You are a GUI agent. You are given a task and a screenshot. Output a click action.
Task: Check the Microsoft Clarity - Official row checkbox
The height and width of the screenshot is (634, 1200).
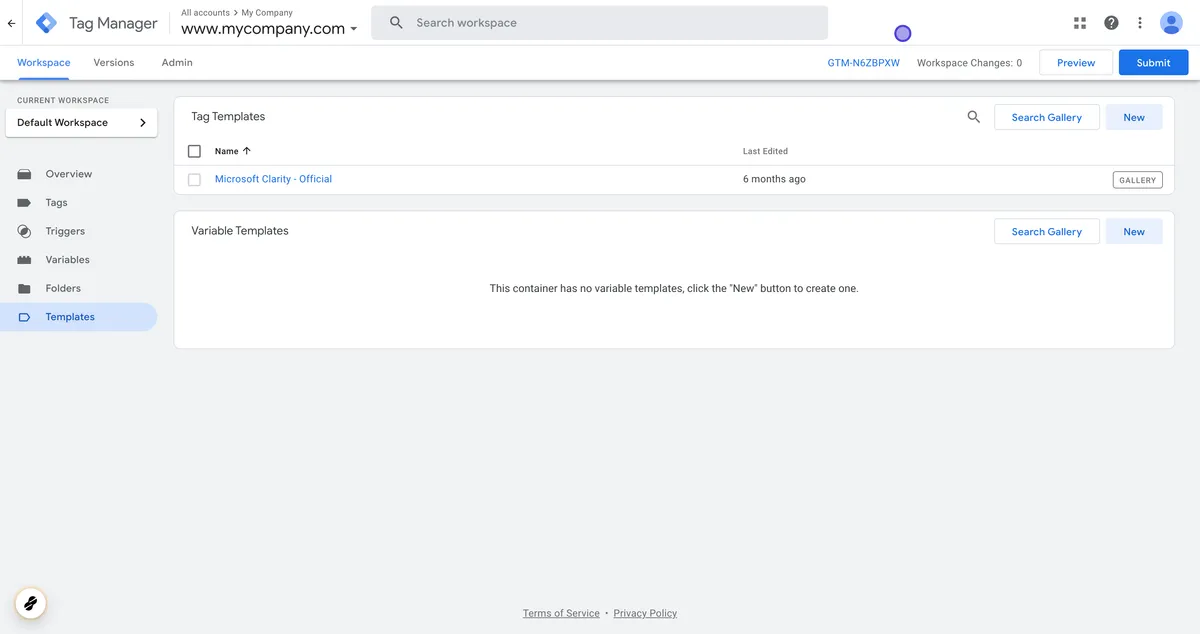click(x=195, y=180)
